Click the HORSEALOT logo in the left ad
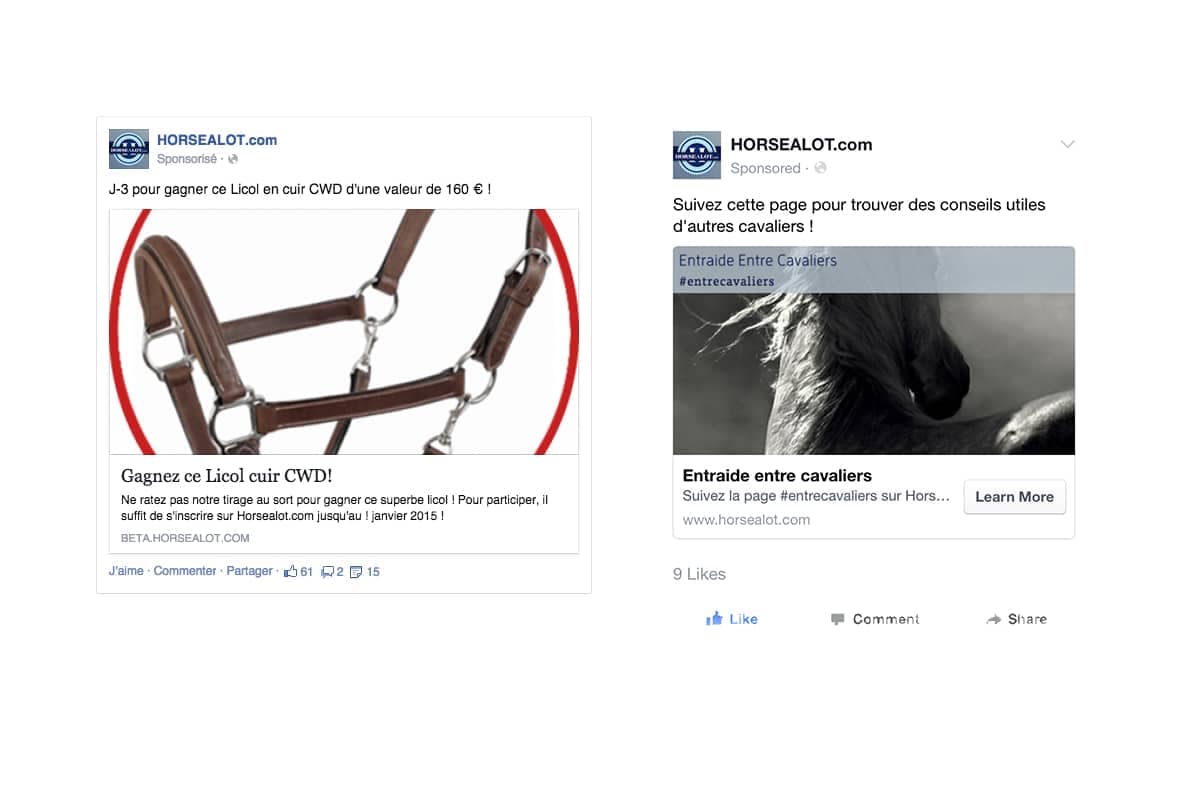The height and width of the screenshot is (800, 1200). pos(129,149)
